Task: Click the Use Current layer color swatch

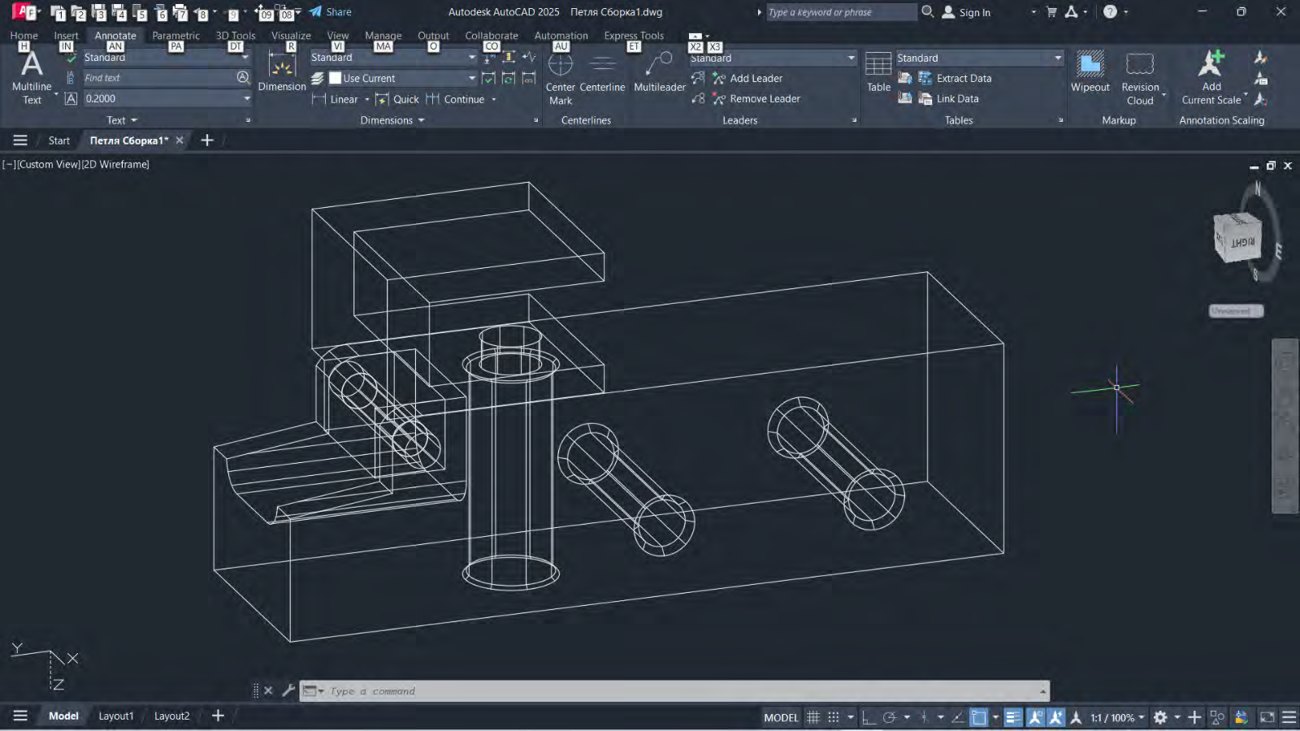Action: [335, 78]
